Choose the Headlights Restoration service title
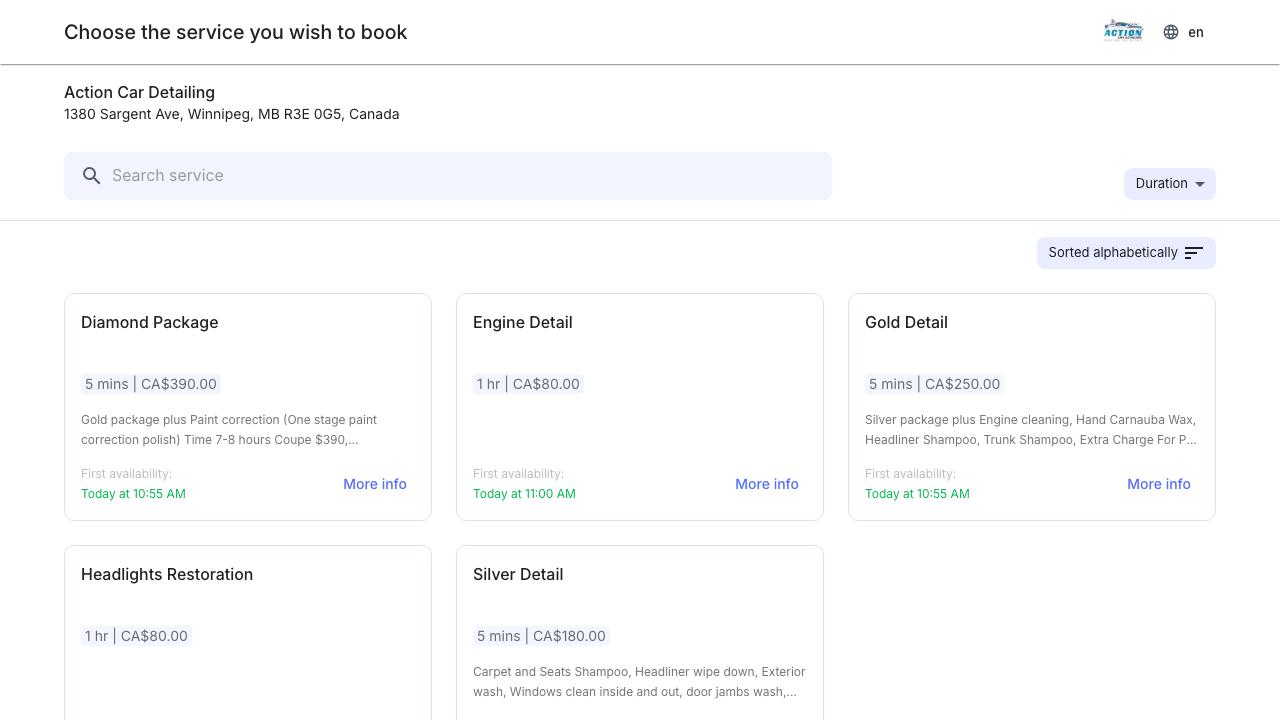The image size is (1280, 720). pos(167,574)
